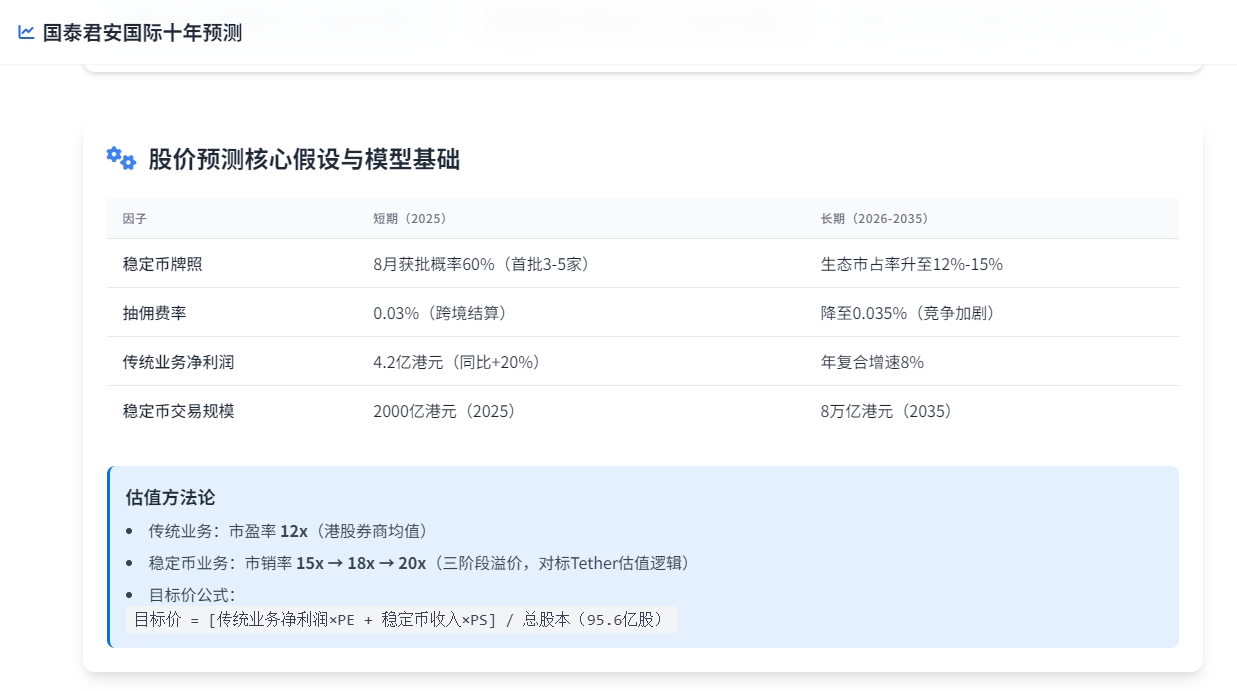The height and width of the screenshot is (691, 1237).
Task: Click the 长期（2026-2035）column header
Action: pos(875,219)
